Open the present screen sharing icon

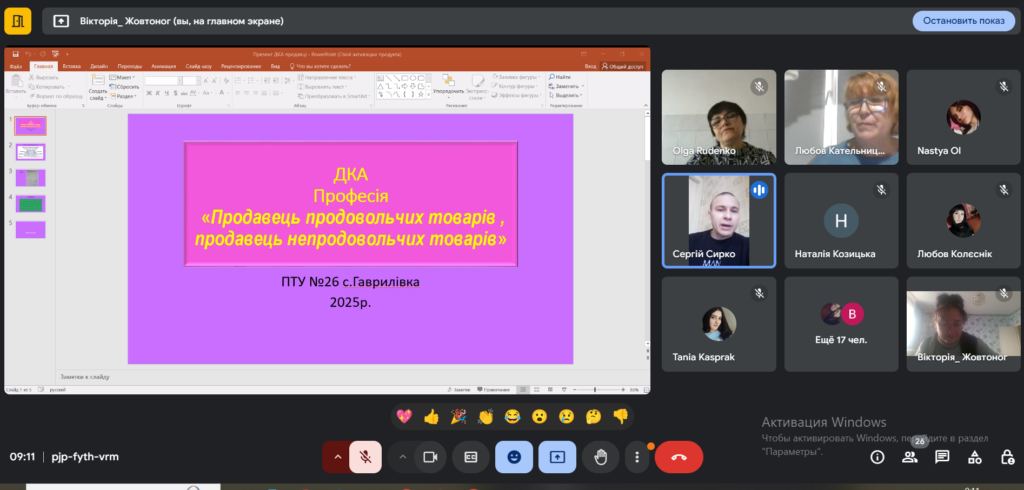pos(556,457)
